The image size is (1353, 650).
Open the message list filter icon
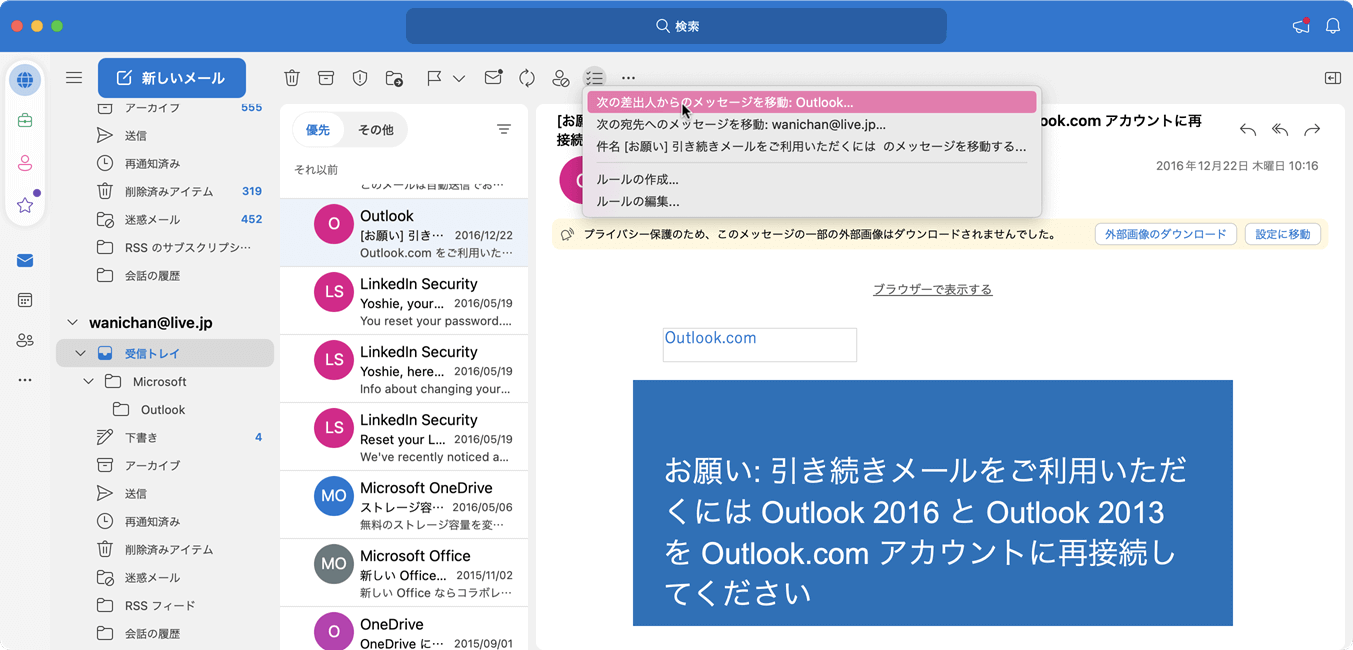click(x=504, y=130)
